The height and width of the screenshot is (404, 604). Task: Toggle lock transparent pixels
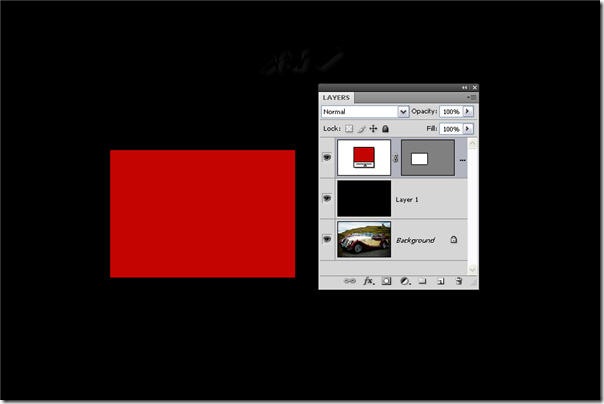click(349, 129)
